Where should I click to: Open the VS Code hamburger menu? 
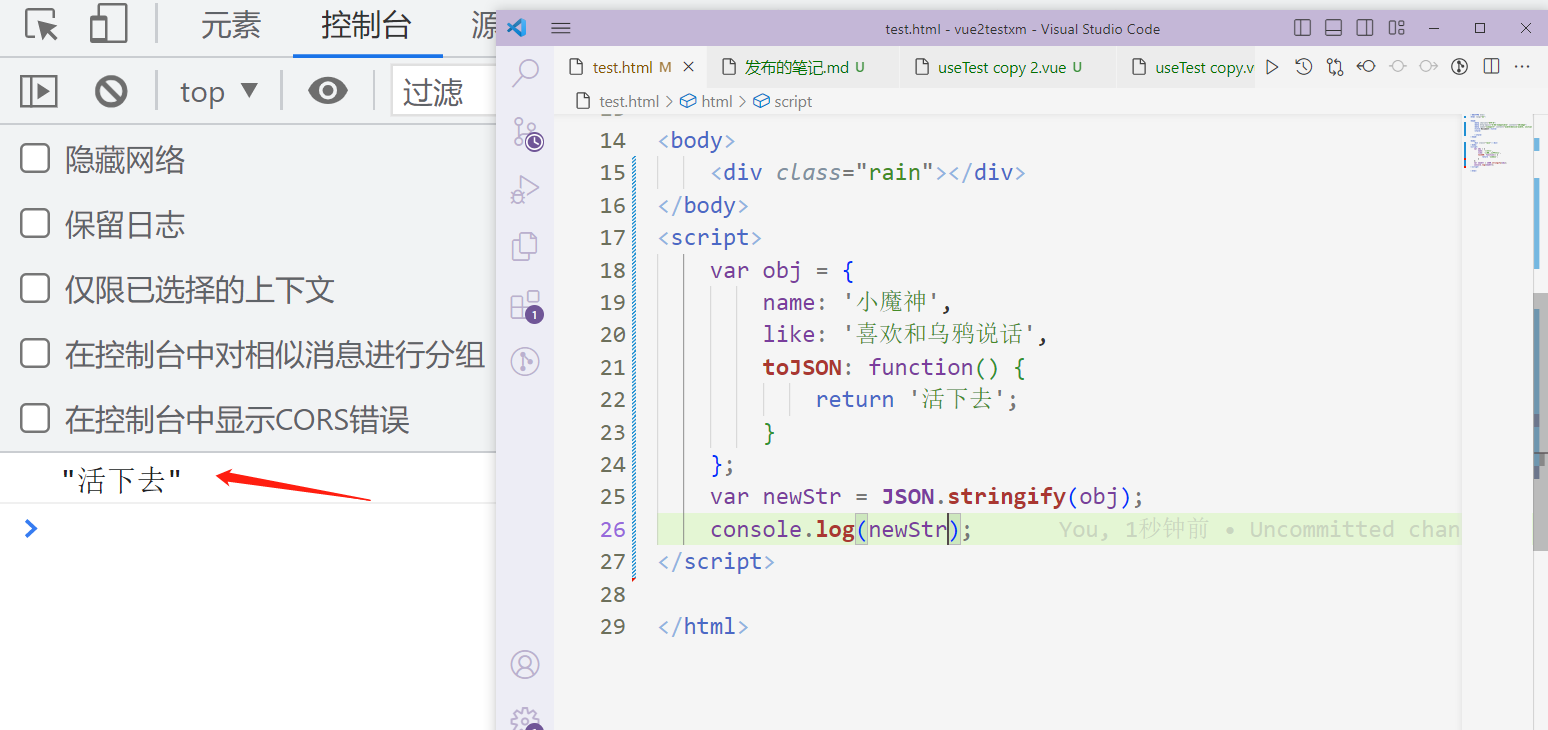[561, 28]
